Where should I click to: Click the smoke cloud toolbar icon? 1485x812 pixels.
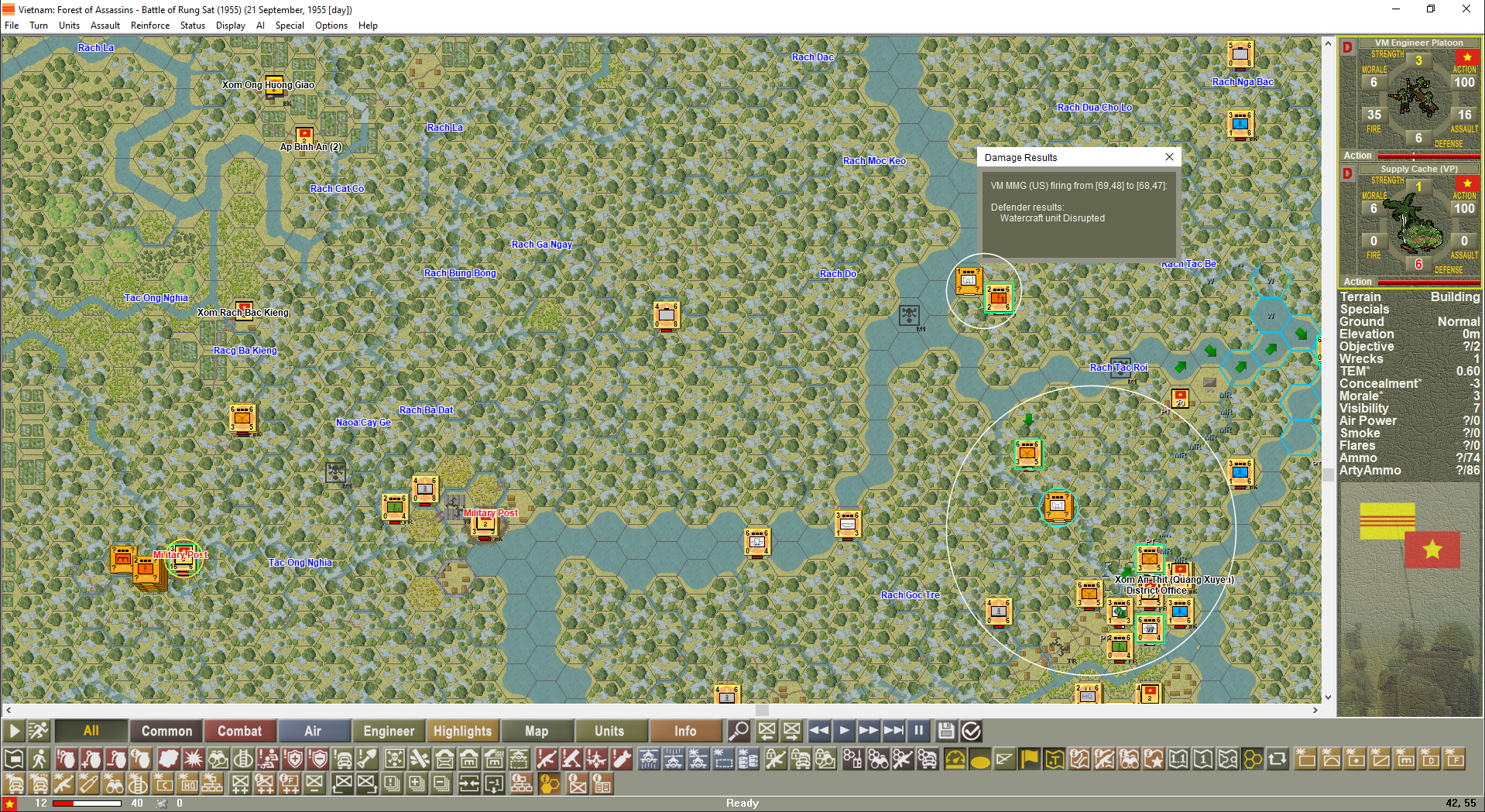coord(167,759)
